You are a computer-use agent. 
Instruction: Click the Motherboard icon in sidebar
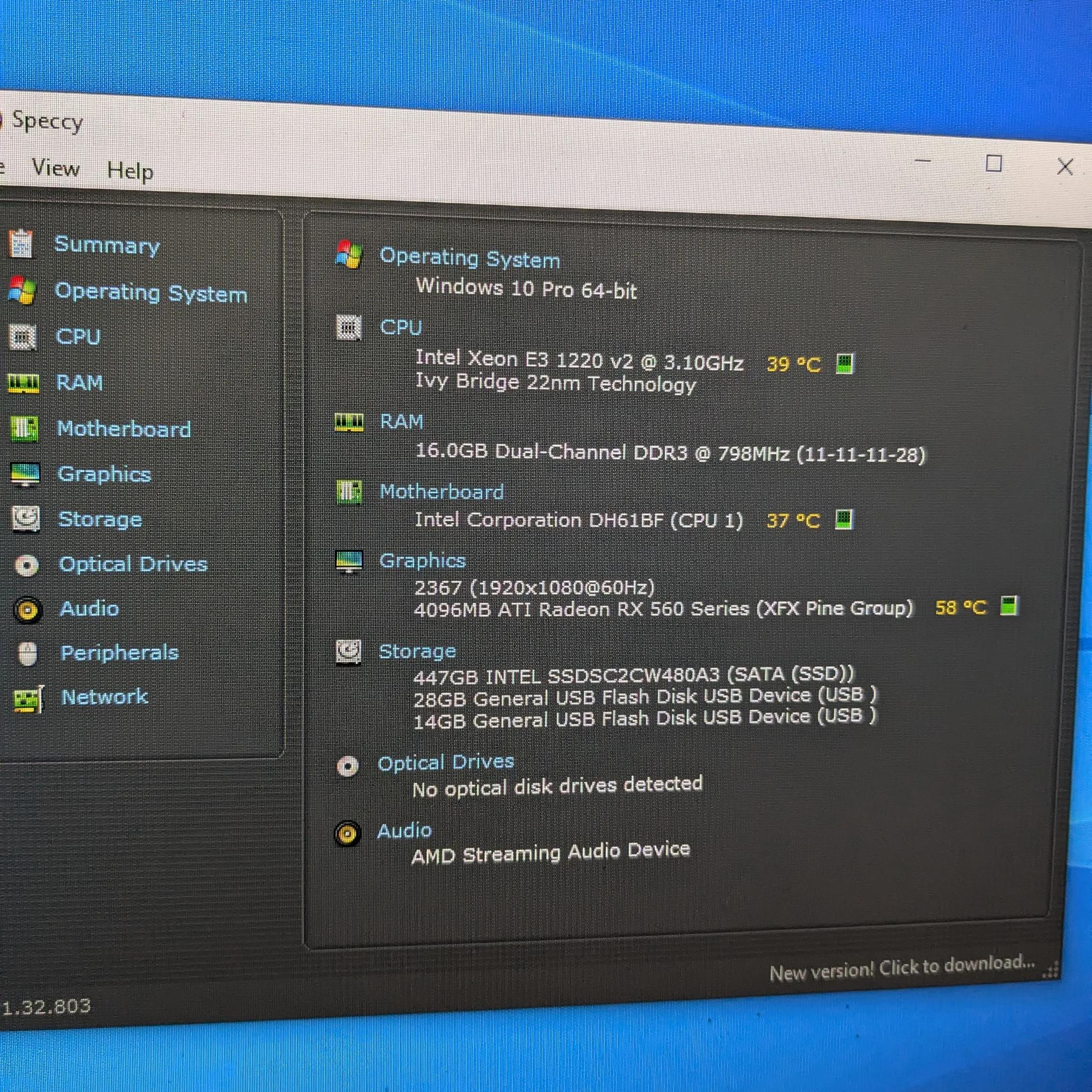(25, 429)
